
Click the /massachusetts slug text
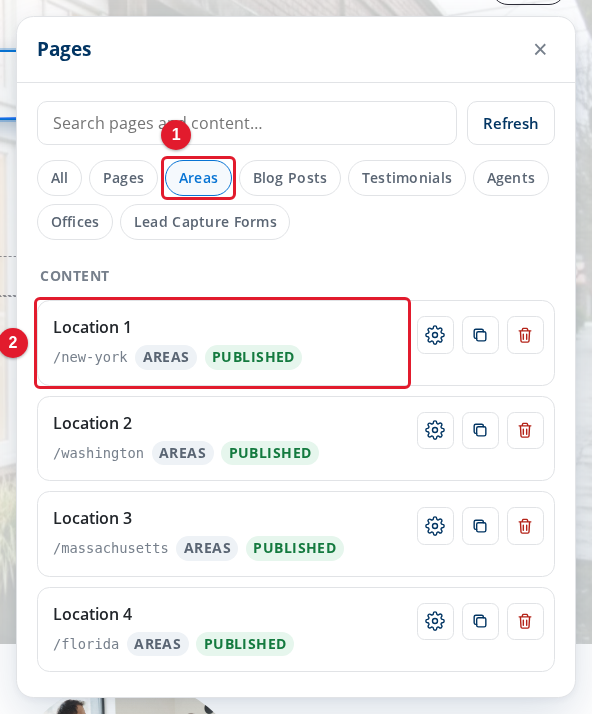111,548
